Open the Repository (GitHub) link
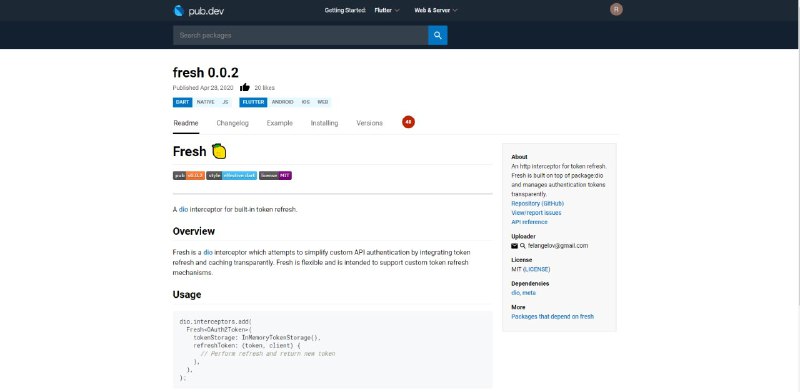This screenshot has height=392, width=800. [x=538, y=203]
